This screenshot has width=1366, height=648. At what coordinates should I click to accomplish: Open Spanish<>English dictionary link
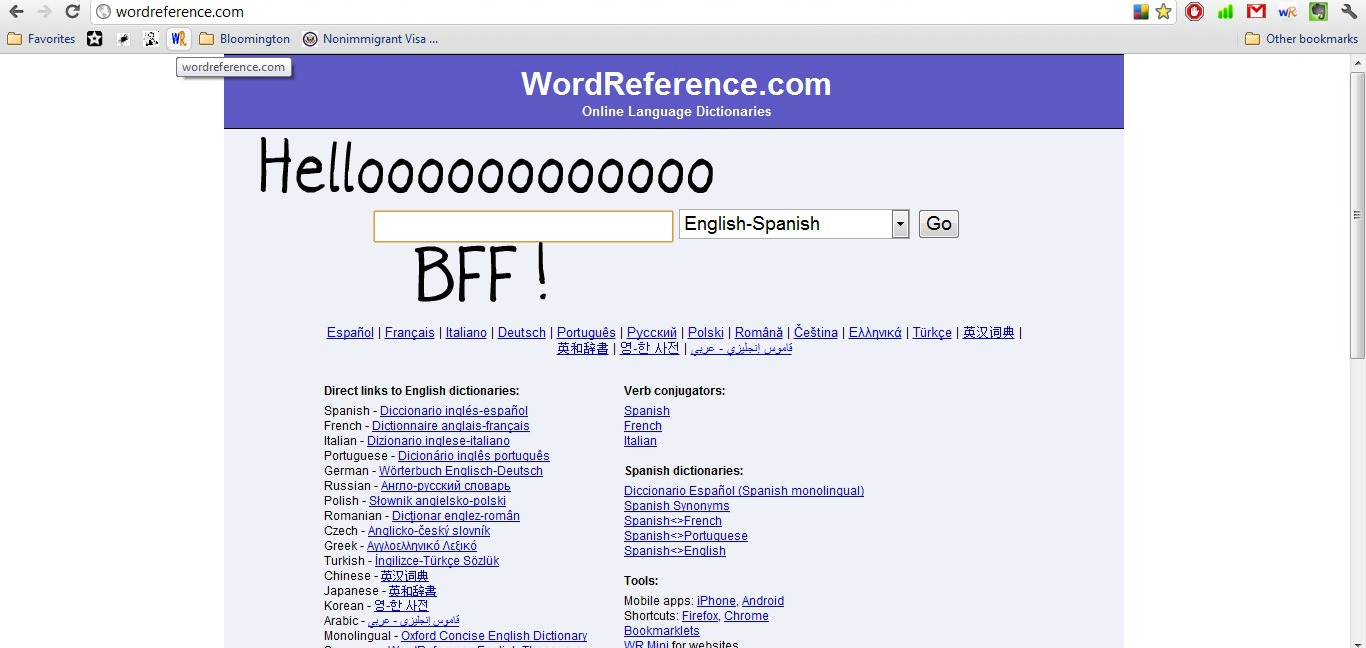pos(675,551)
